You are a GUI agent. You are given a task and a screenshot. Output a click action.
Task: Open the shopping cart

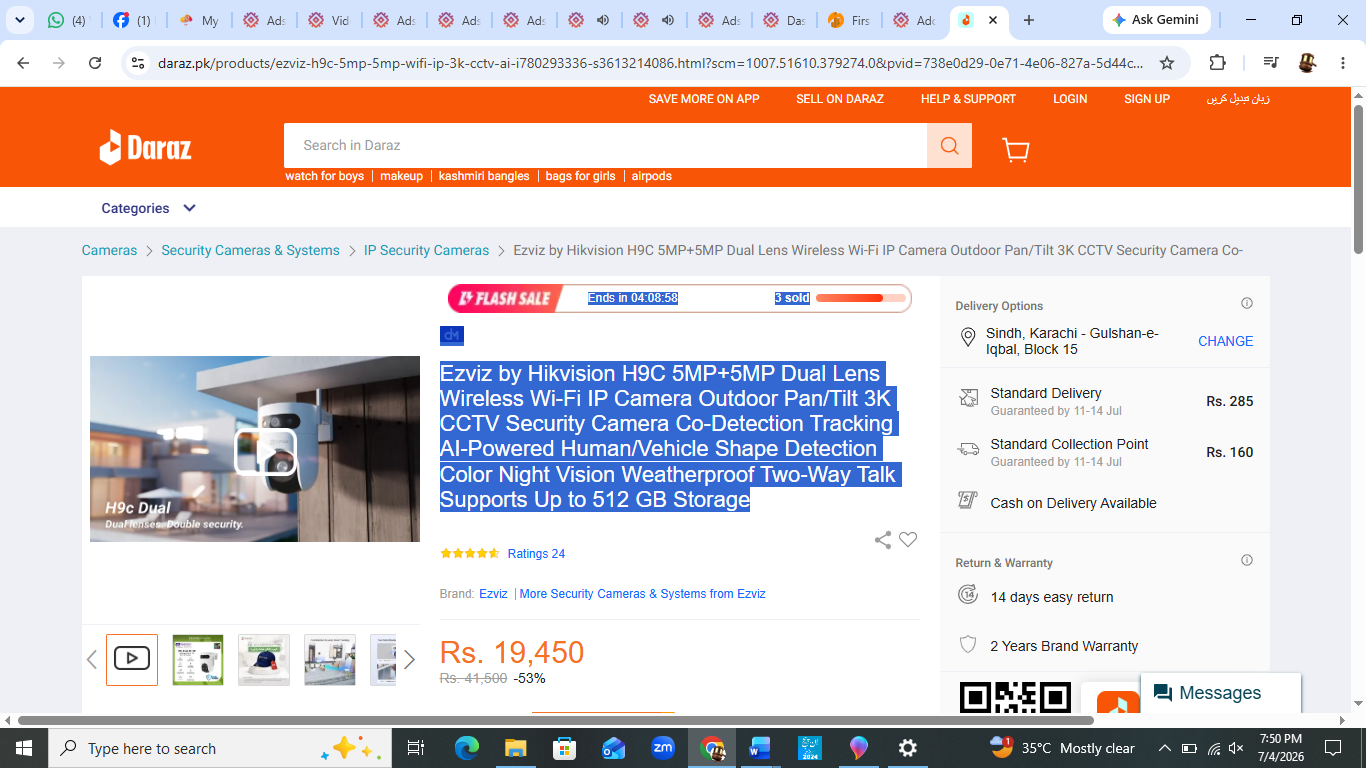click(1015, 149)
